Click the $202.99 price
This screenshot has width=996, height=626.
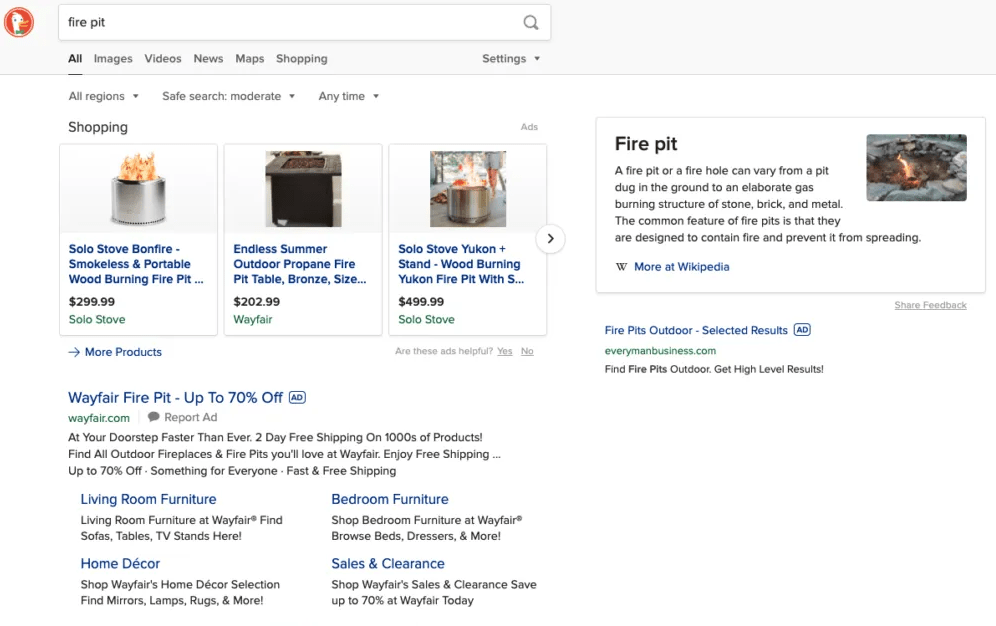coord(257,302)
